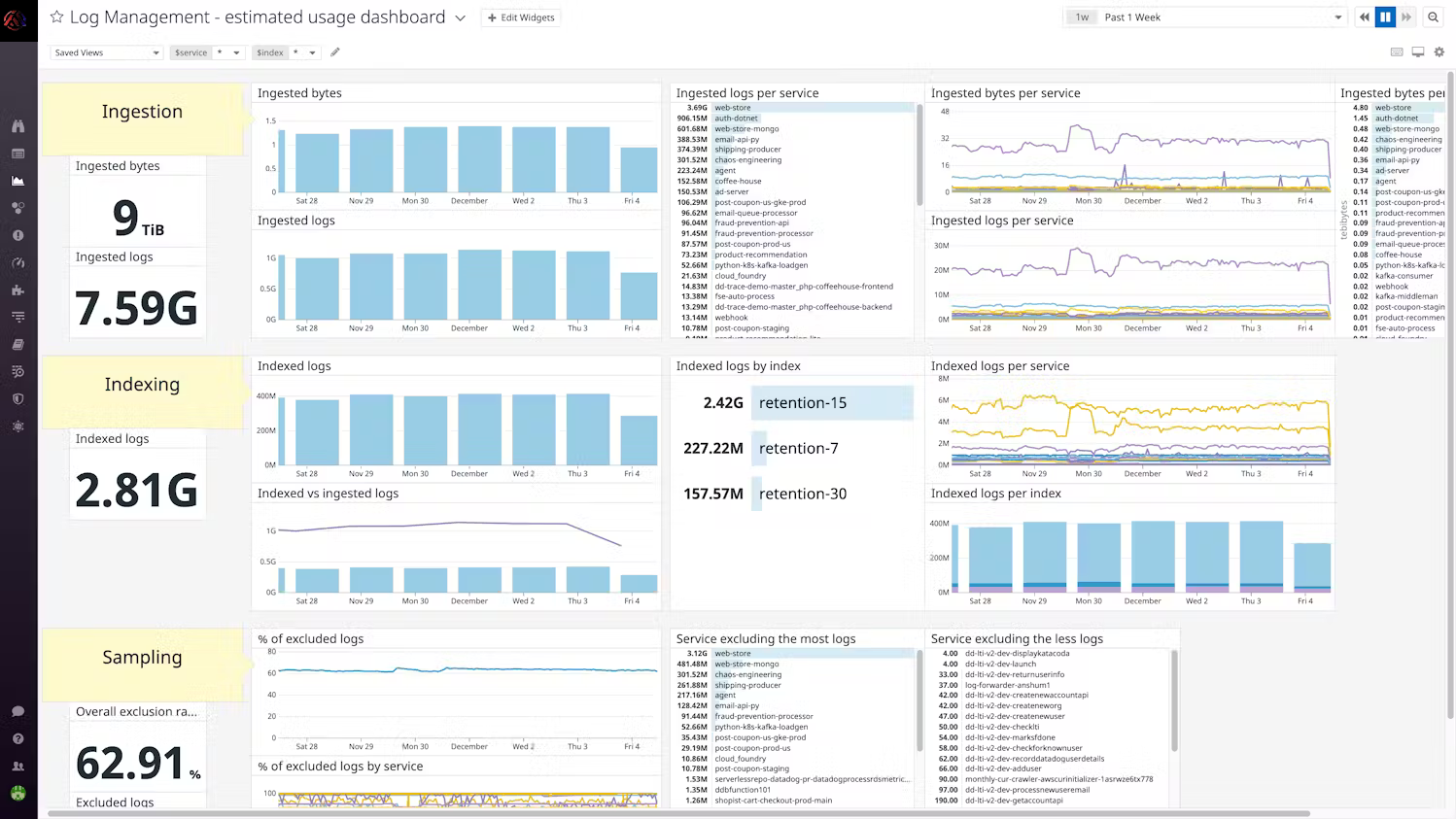Step forward time range button
The width and height of the screenshot is (1456, 819).
click(x=1406, y=17)
